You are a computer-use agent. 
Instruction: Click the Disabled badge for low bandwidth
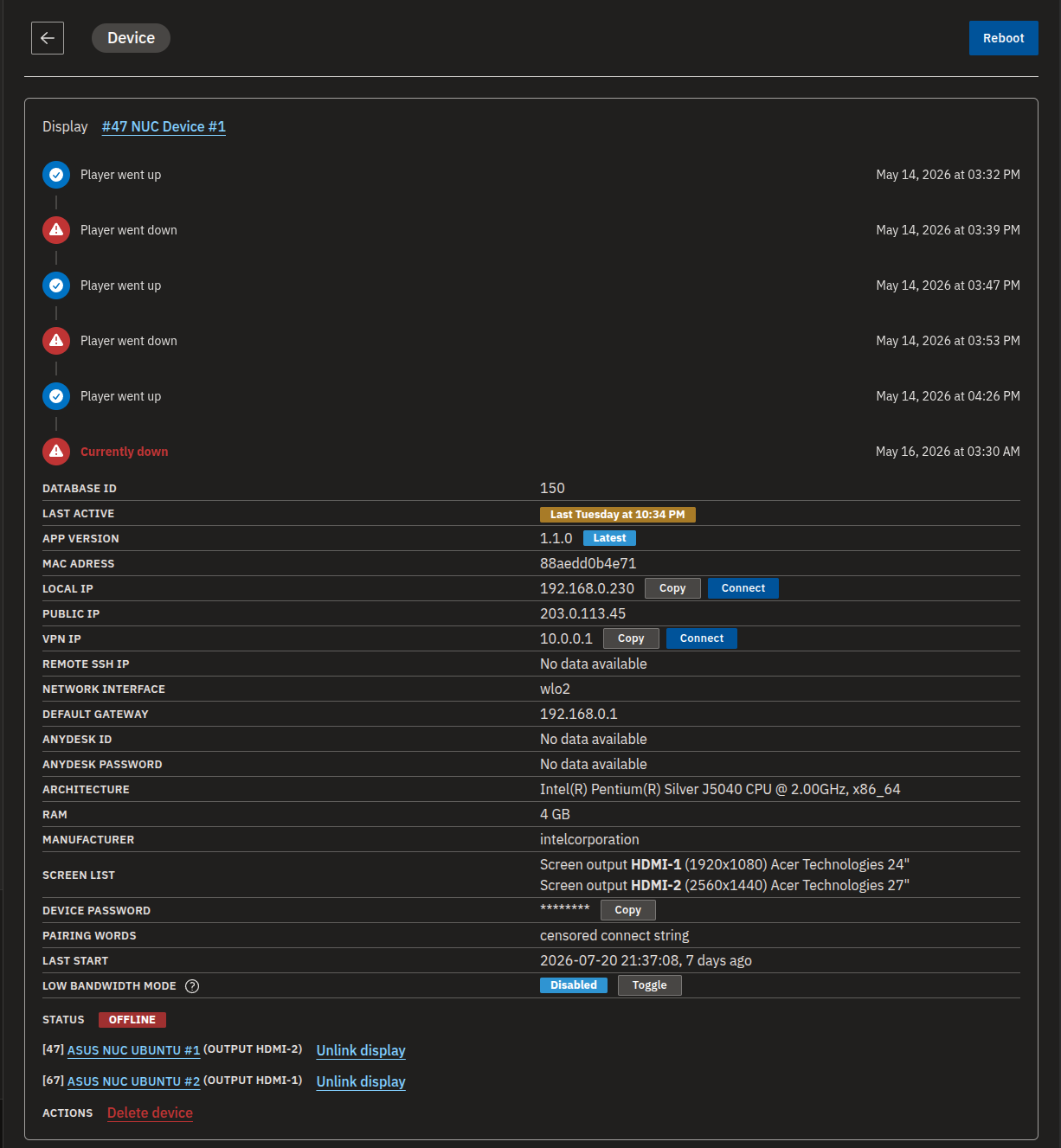coord(574,985)
